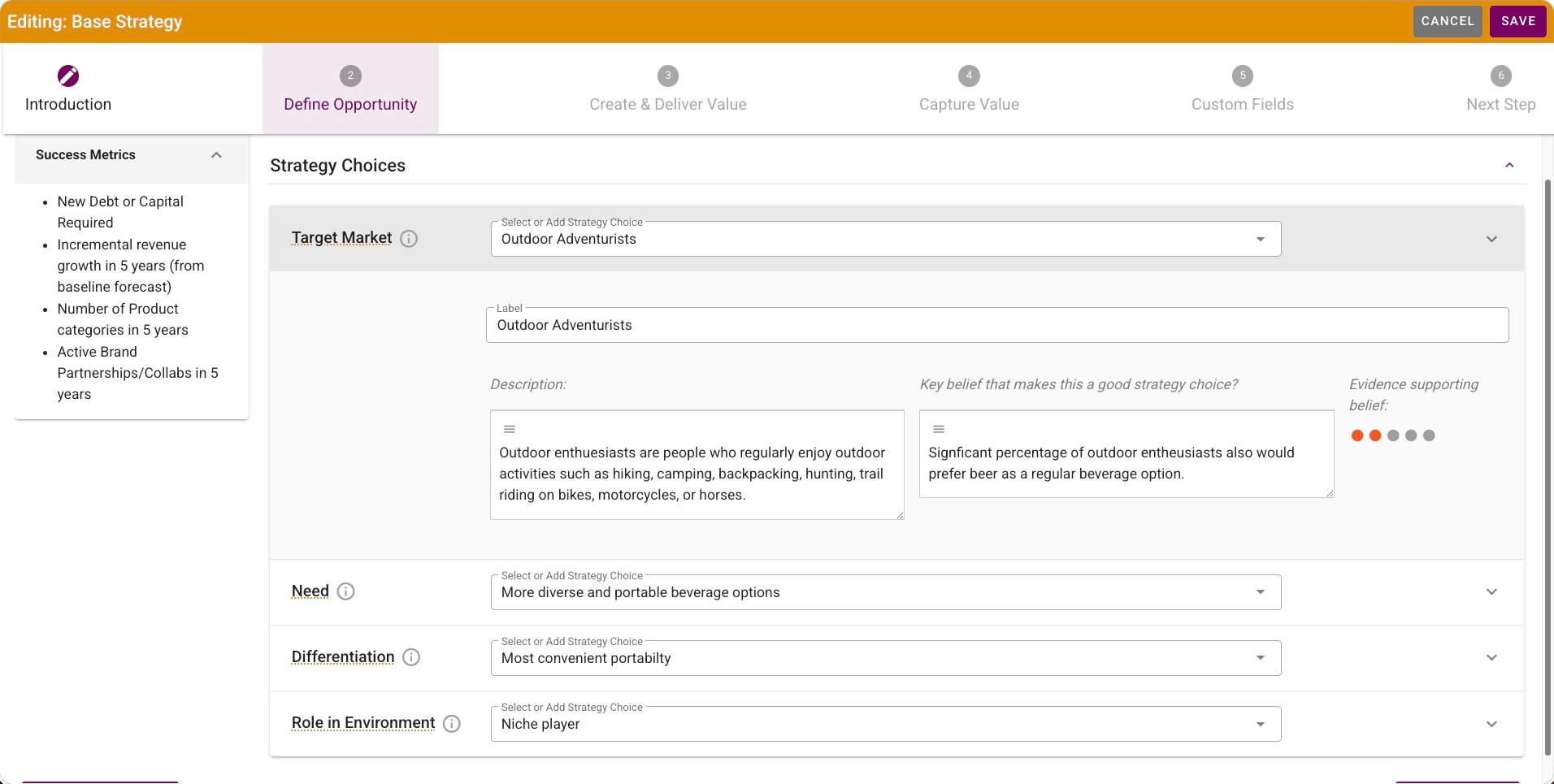Click the 'Editing: Base Strategy' title
Image resolution: width=1554 pixels, height=784 pixels.
(x=95, y=22)
